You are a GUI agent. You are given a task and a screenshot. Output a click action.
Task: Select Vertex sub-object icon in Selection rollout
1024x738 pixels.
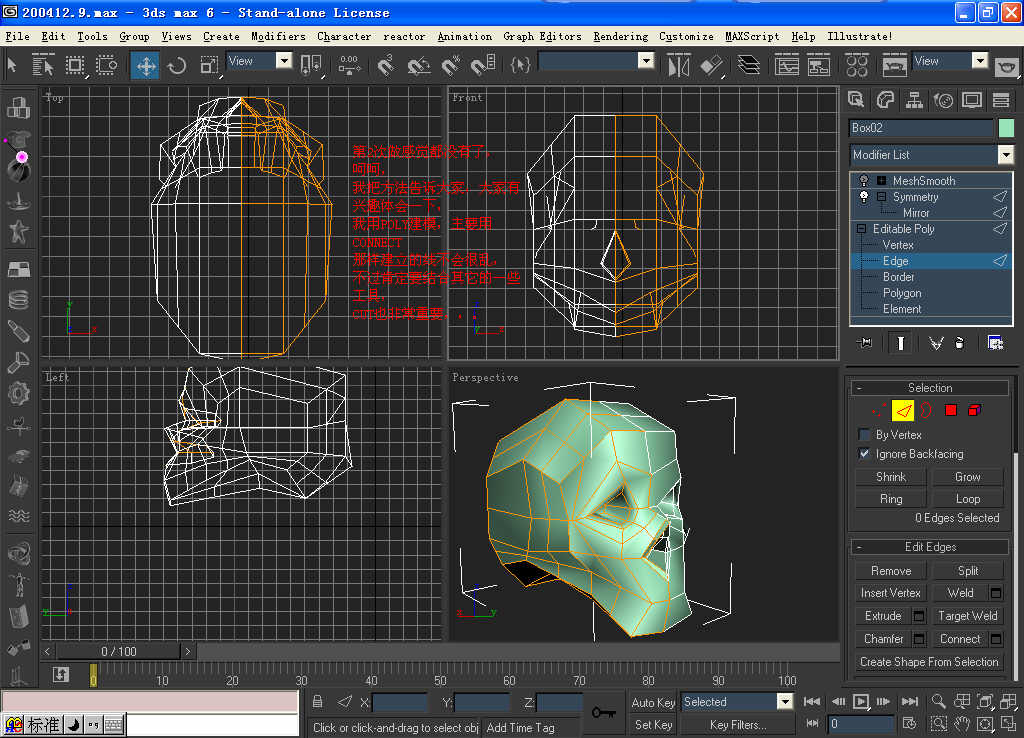tap(879, 410)
